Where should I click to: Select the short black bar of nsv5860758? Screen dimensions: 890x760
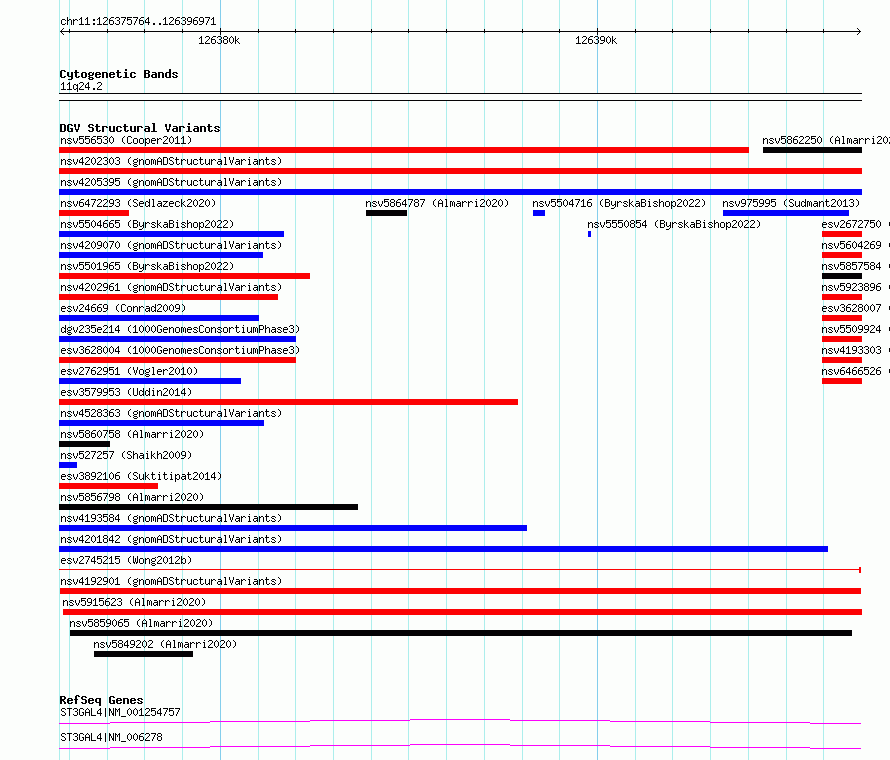[85, 444]
